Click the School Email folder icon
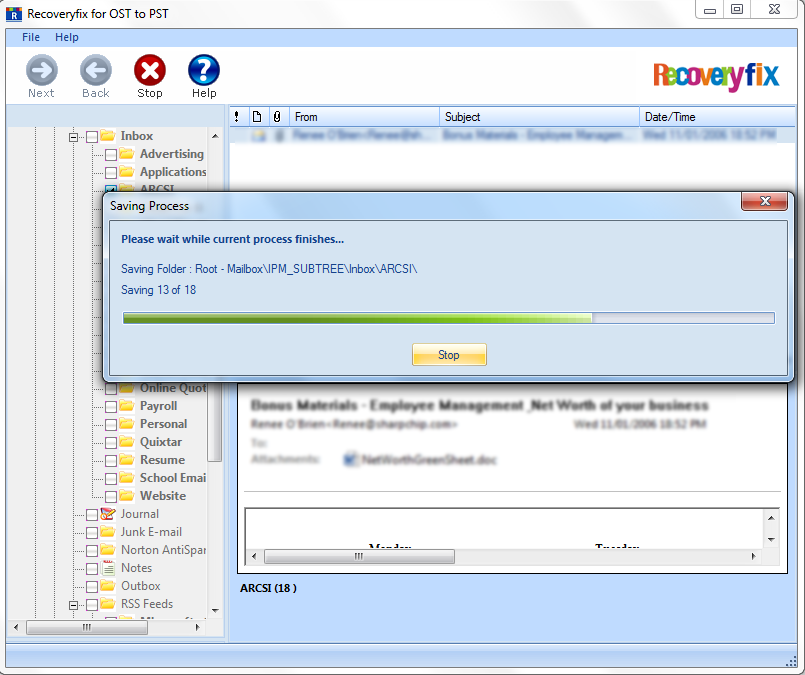The height and width of the screenshot is (675, 805). point(127,478)
